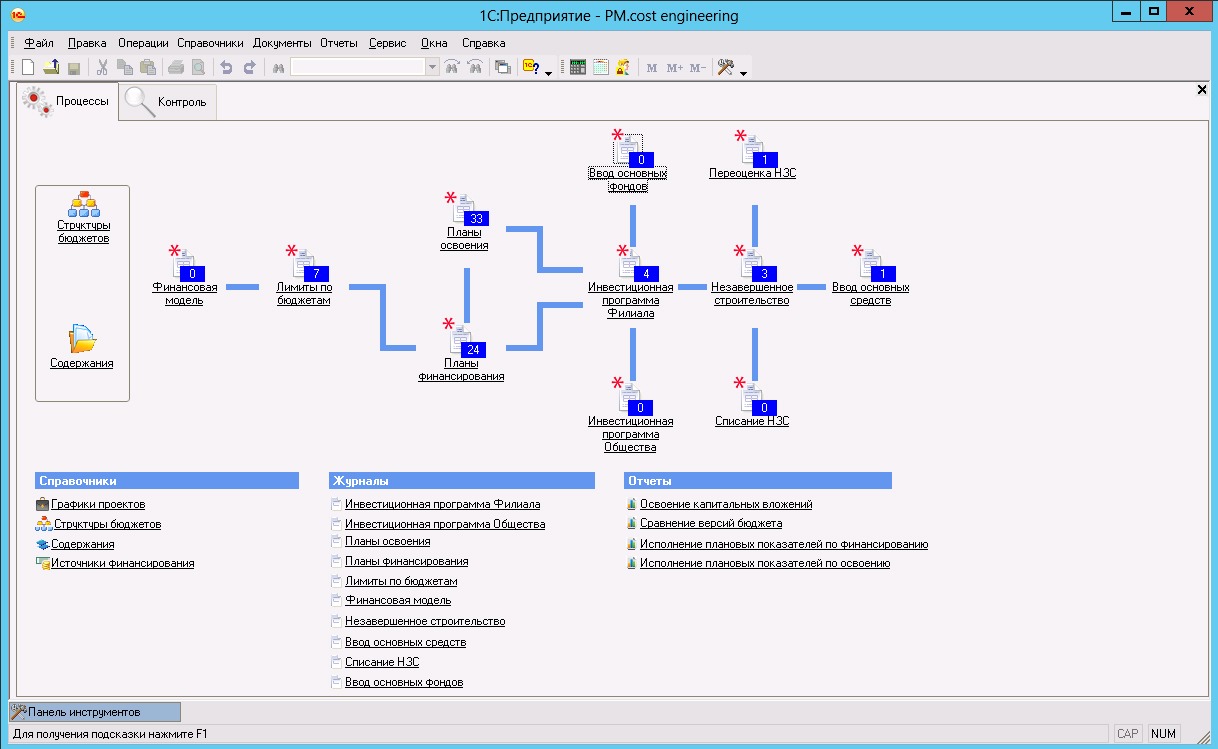The width and height of the screenshot is (1218, 749).
Task: Click the 1C help question mark icon
Action: point(532,67)
